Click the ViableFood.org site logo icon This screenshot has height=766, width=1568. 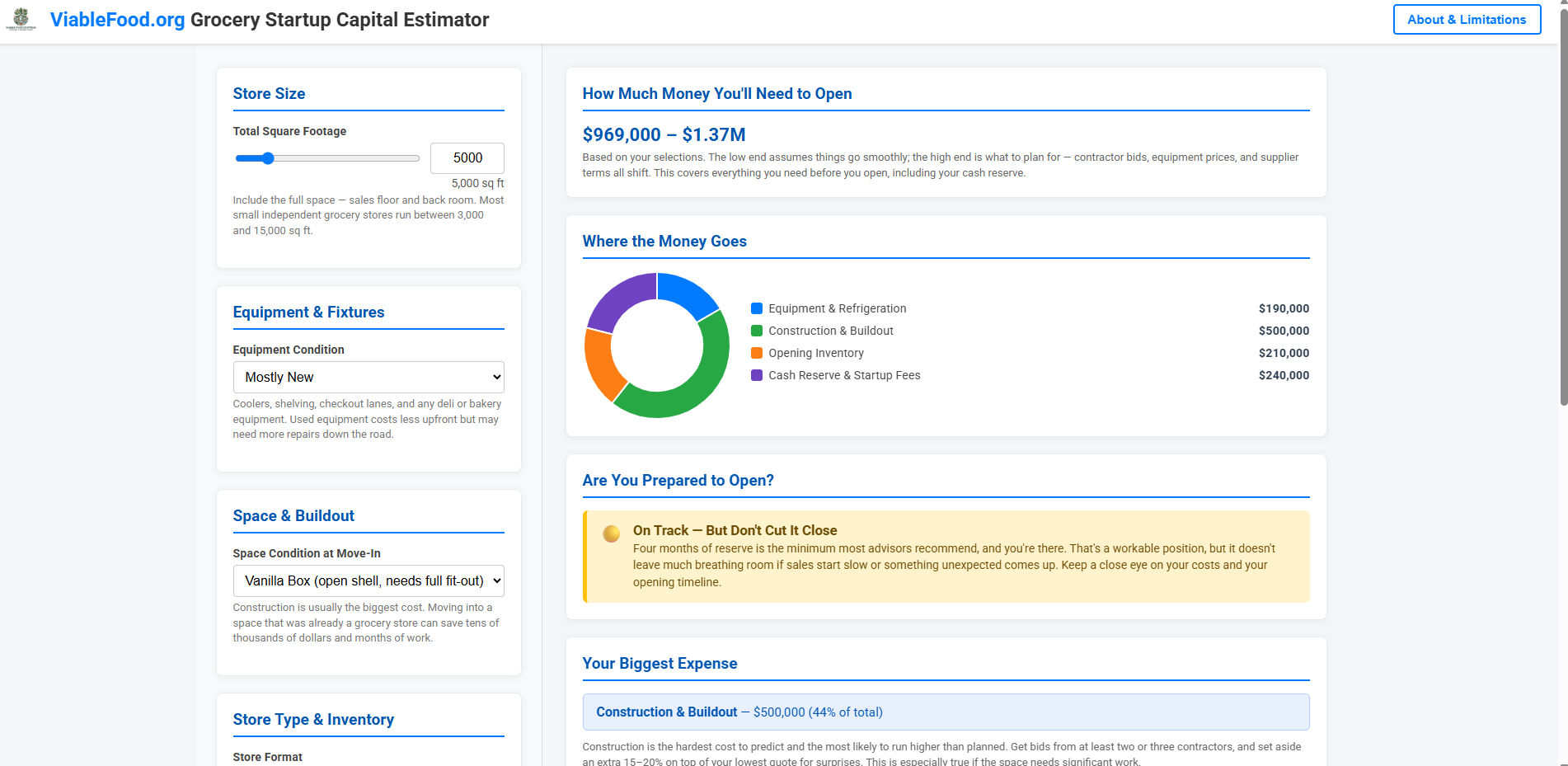(21, 19)
